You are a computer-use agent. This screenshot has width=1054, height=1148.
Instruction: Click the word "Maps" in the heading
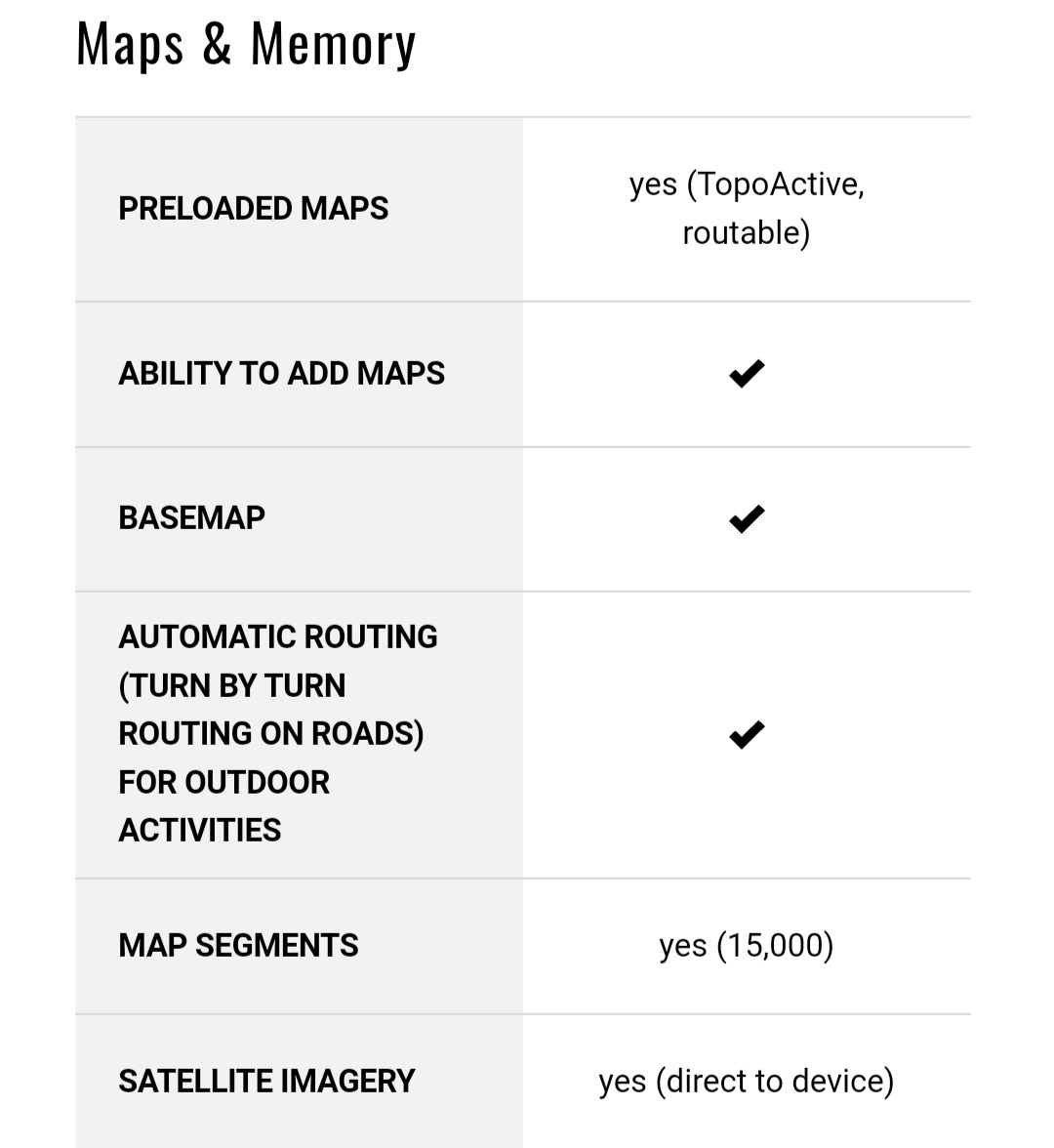[130, 45]
